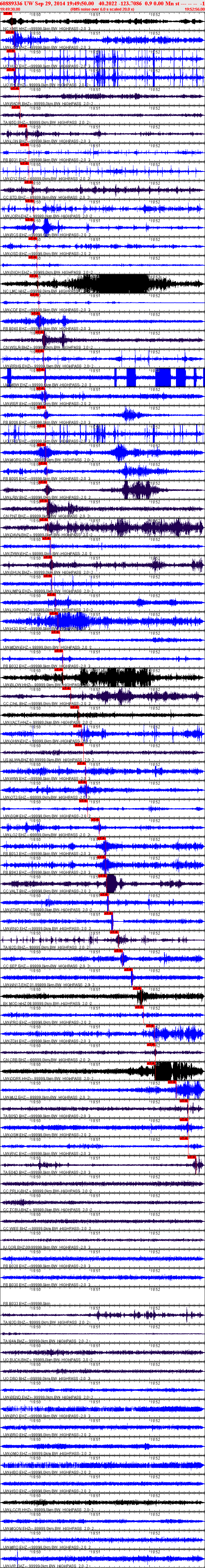Select the 'UW.DDRF HHZ' trace label

pyautogui.click(x=17, y=1079)
